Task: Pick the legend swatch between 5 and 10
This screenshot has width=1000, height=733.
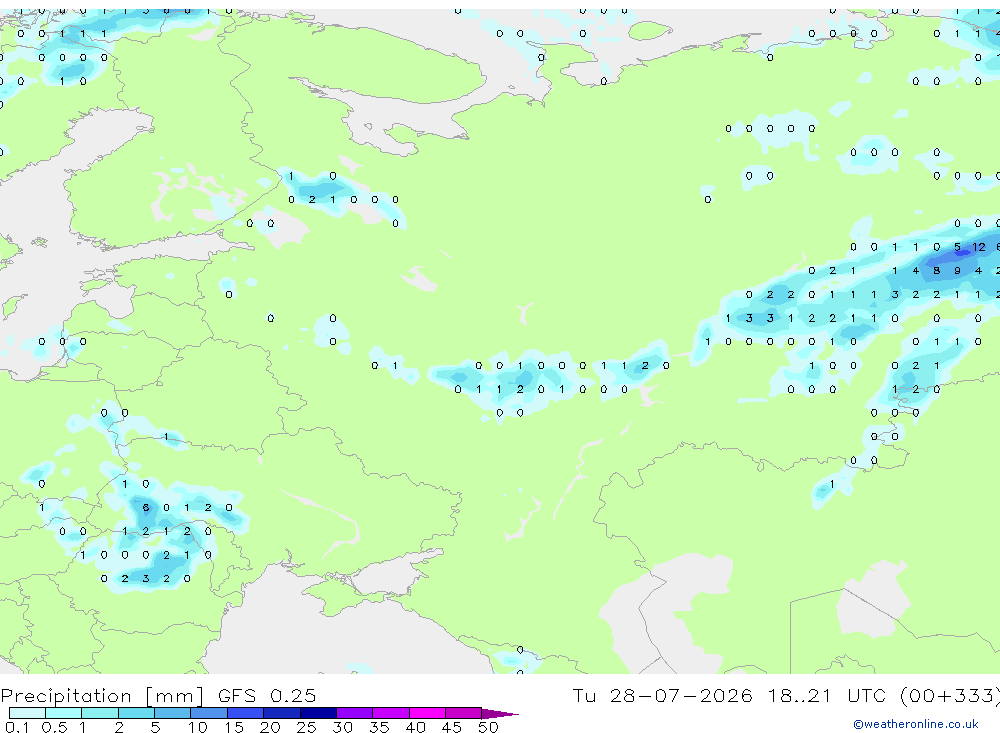Action: [173, 713]
